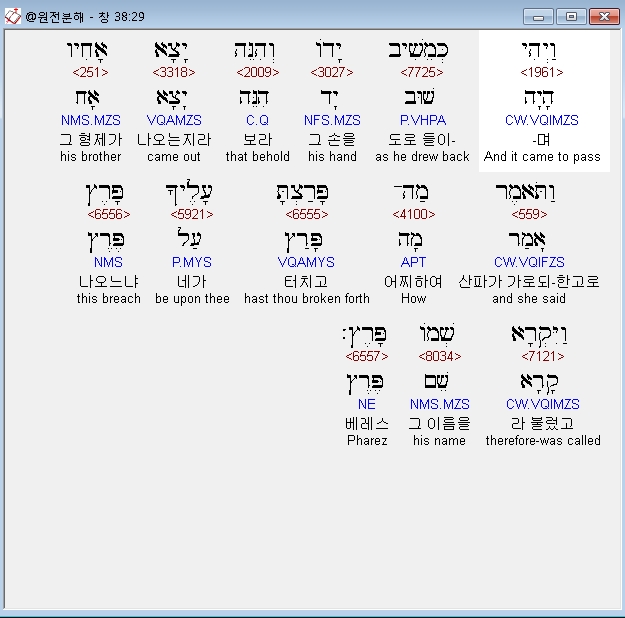625x618 pixels.
Task: Click the English gloss 'and she said'
Action: (529, 298)
